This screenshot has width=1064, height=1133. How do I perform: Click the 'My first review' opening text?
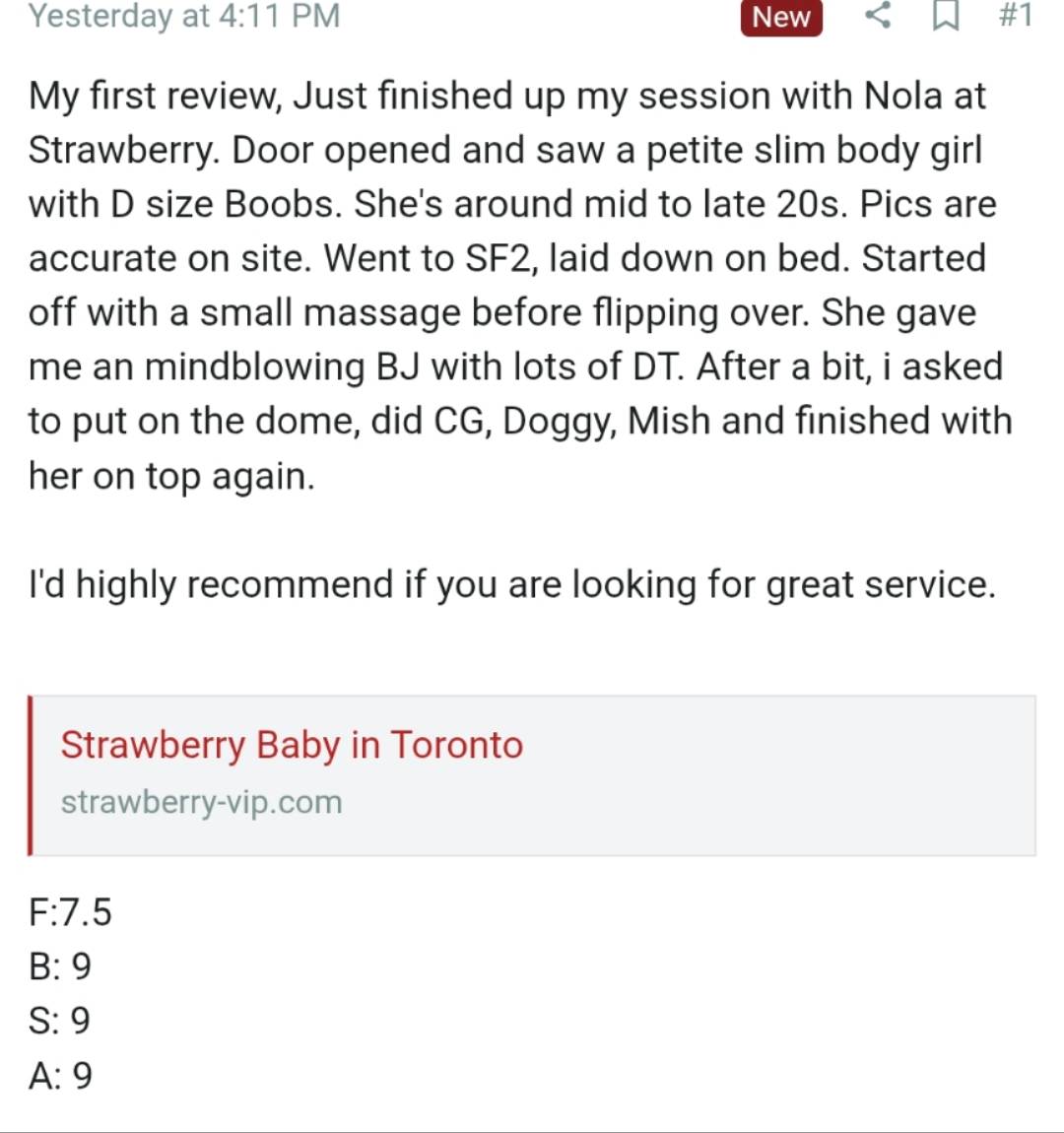click(x=155, y=97)
